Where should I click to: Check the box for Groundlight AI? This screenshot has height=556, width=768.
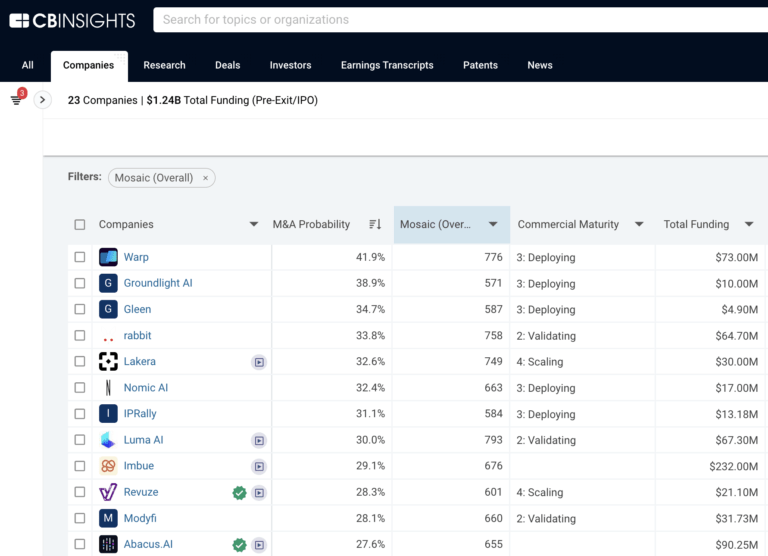80,283
